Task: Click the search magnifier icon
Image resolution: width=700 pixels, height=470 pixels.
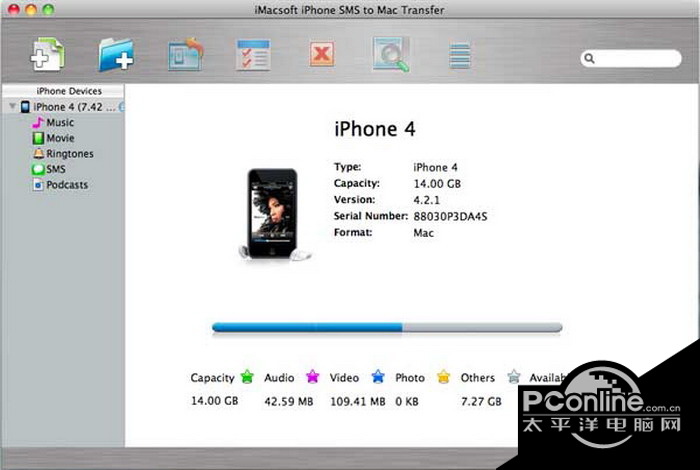Action: pos(589,58)
